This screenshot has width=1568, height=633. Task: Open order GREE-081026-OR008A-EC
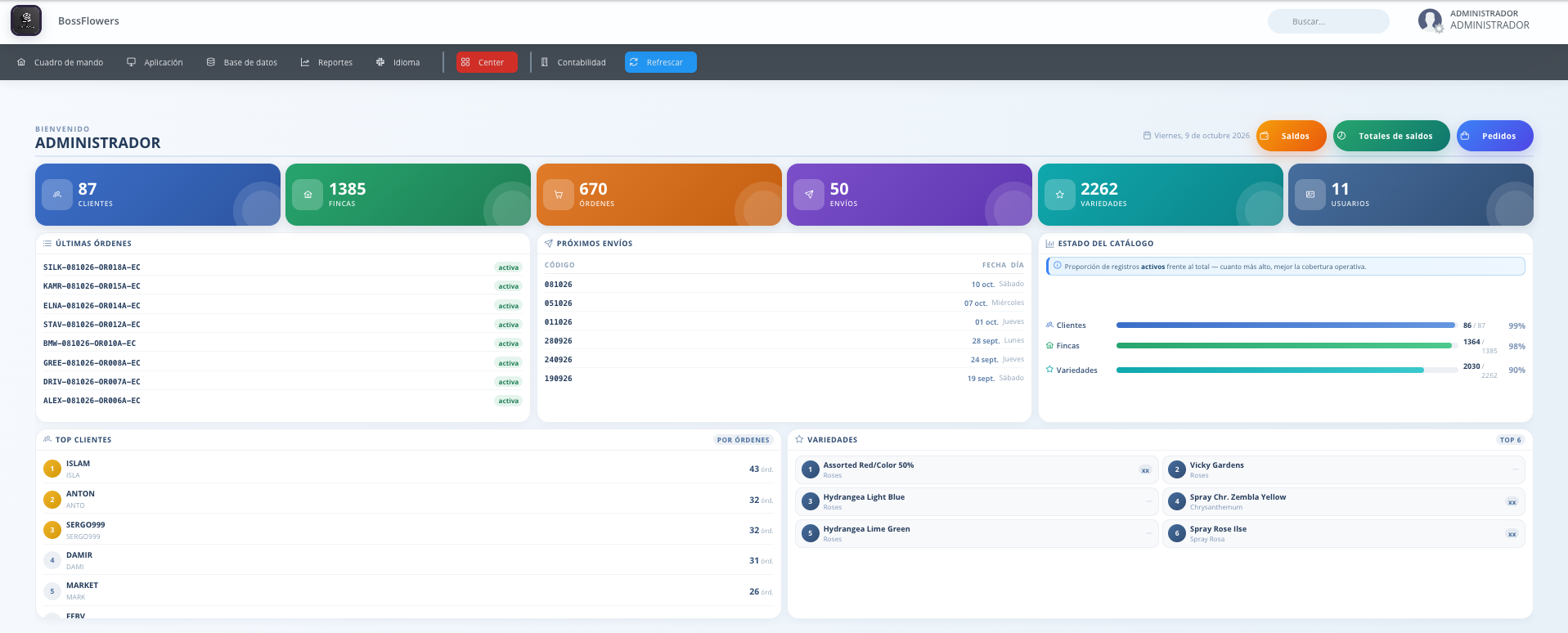(92, 363)
